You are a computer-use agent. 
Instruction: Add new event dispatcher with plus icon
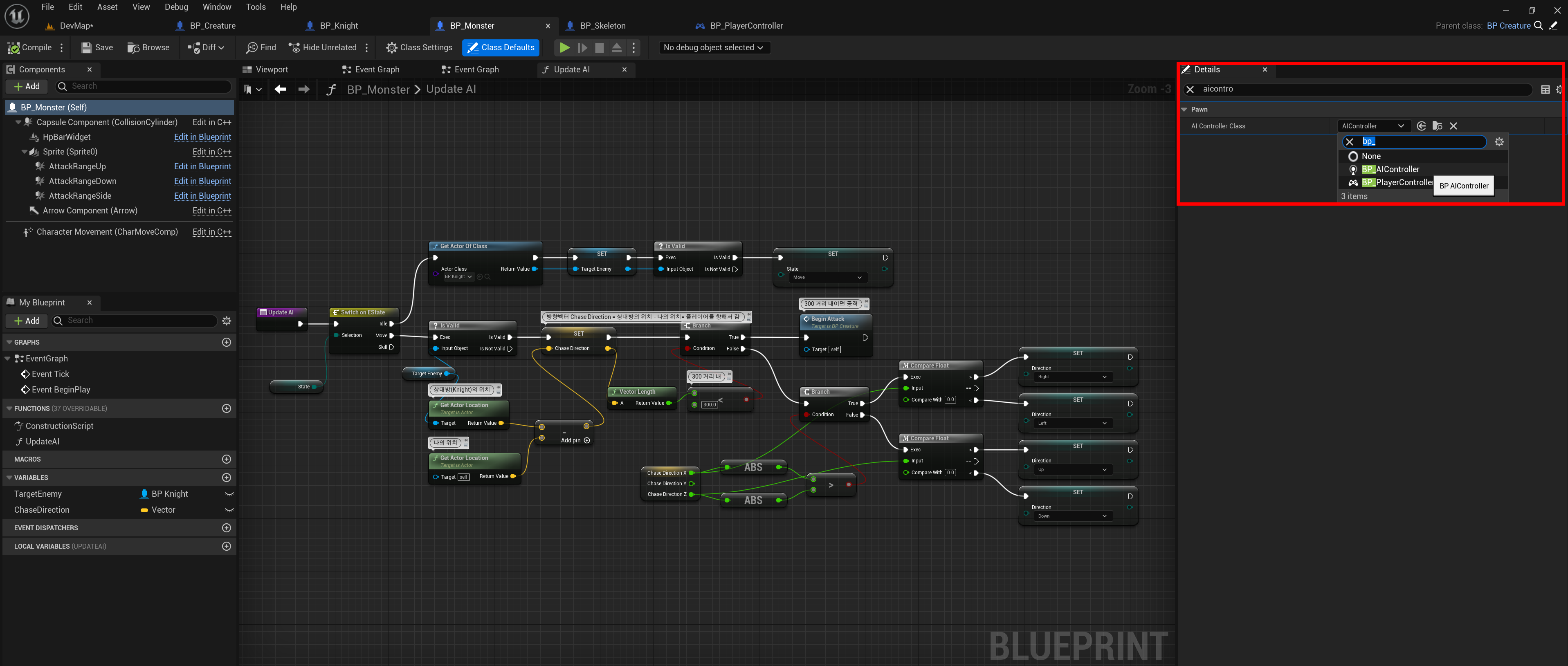coord(227,528)
